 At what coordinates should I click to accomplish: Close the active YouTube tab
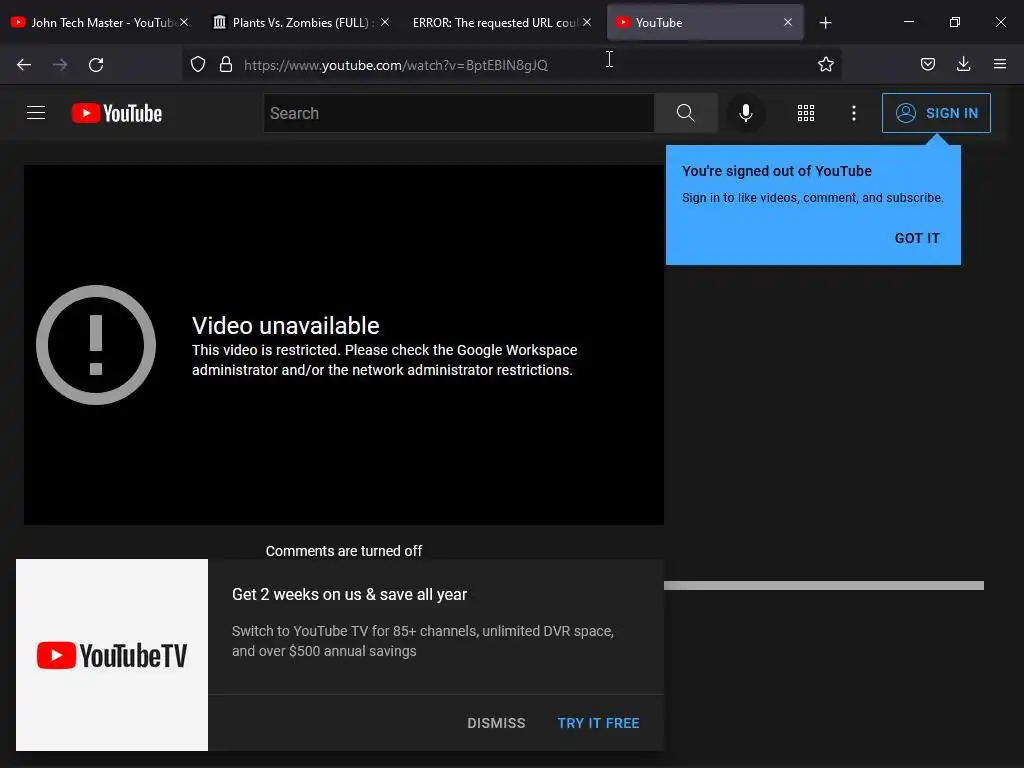pos(788,22)
